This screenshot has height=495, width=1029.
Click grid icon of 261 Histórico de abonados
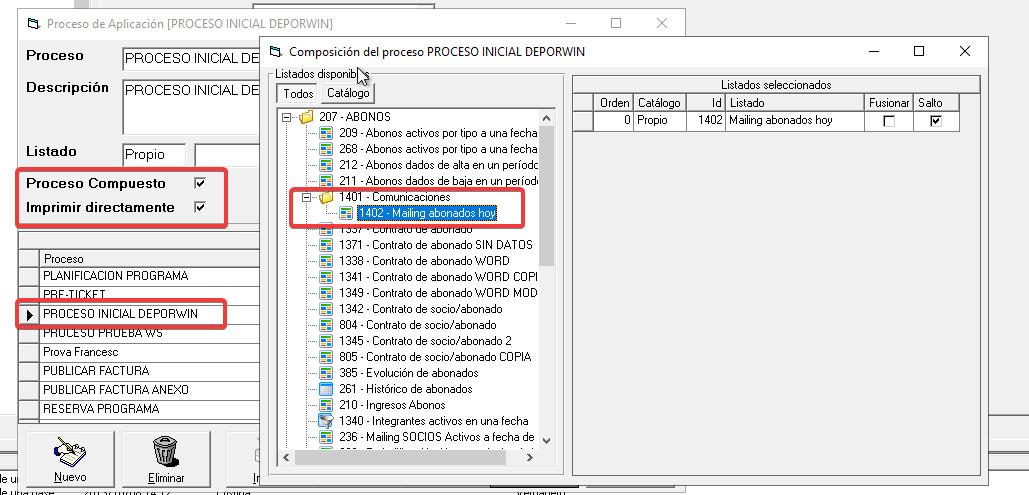coord(326,389)
